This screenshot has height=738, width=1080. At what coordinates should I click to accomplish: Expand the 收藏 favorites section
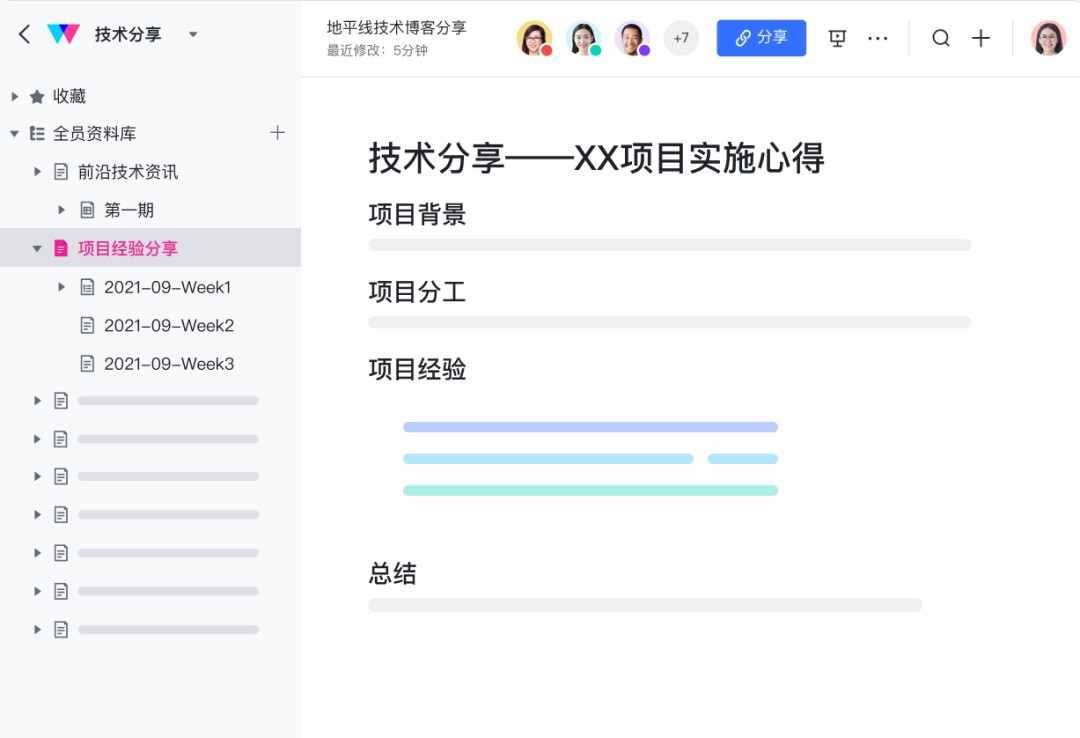click(15, 97)
